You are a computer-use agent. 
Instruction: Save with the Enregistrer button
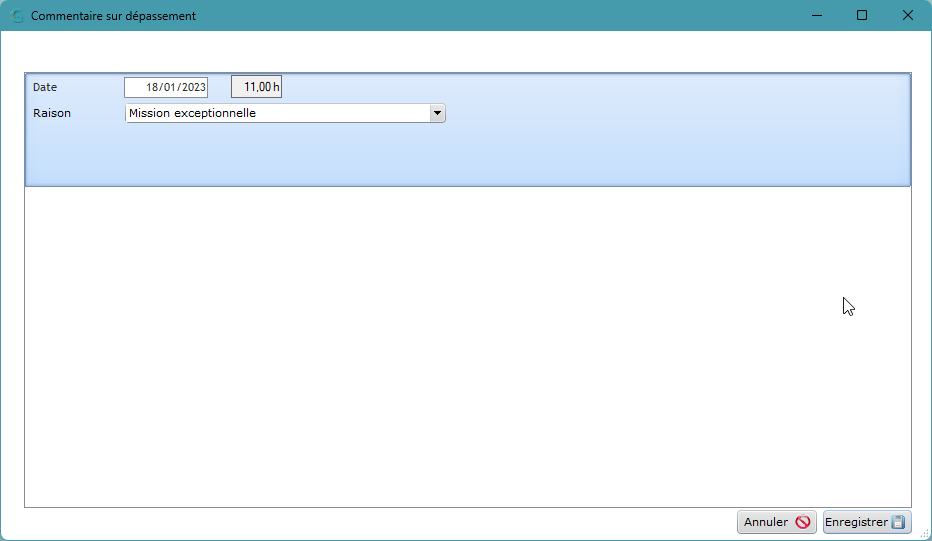point(867,522)
